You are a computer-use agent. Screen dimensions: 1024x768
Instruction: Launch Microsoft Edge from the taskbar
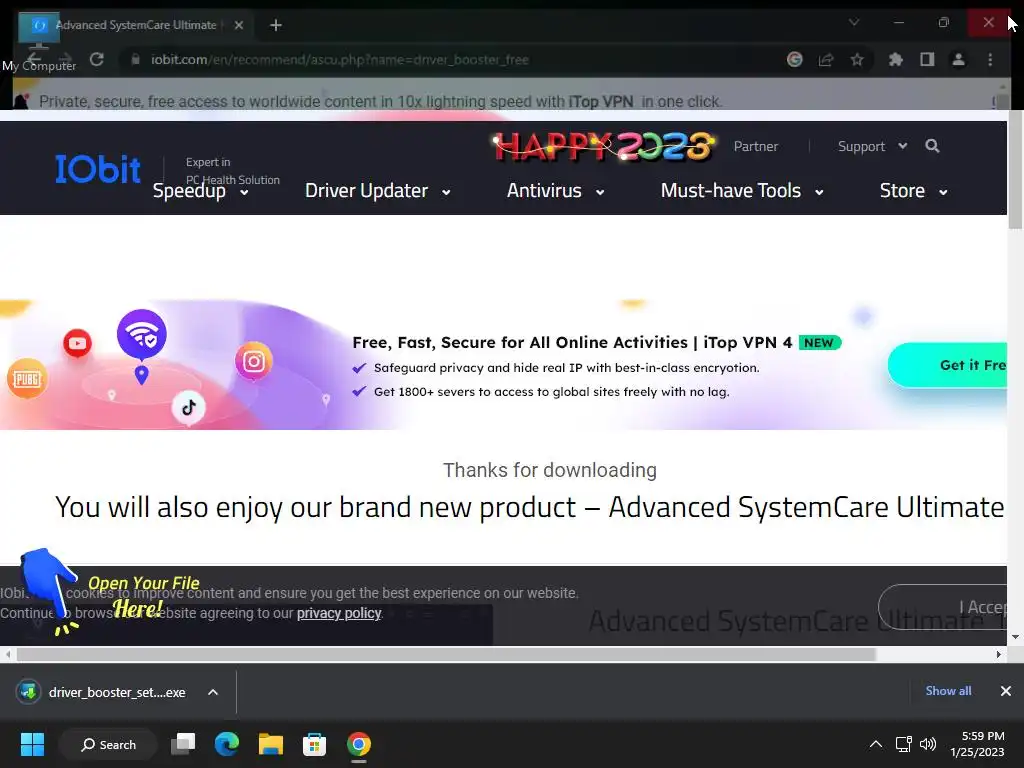(227, 744)
